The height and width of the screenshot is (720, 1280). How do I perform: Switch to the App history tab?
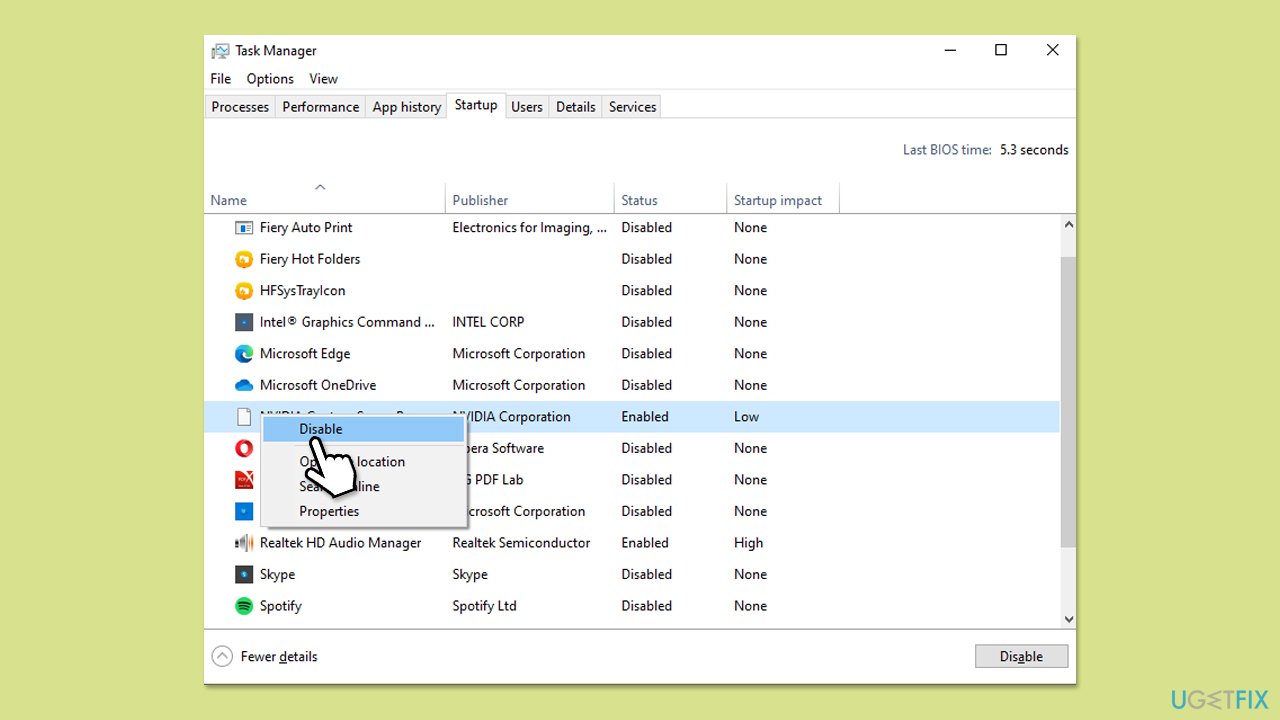click(407, 107)
